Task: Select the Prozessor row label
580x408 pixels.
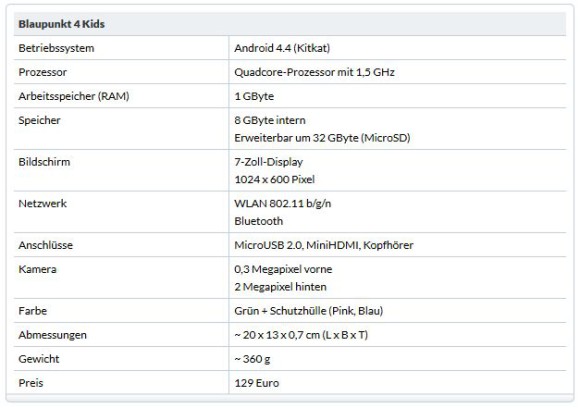Action: (43, 72)
